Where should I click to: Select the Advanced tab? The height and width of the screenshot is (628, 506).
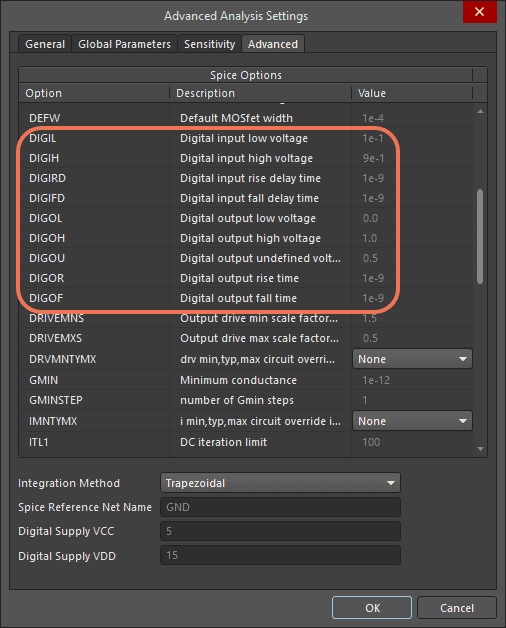click(x=273, y=44)
